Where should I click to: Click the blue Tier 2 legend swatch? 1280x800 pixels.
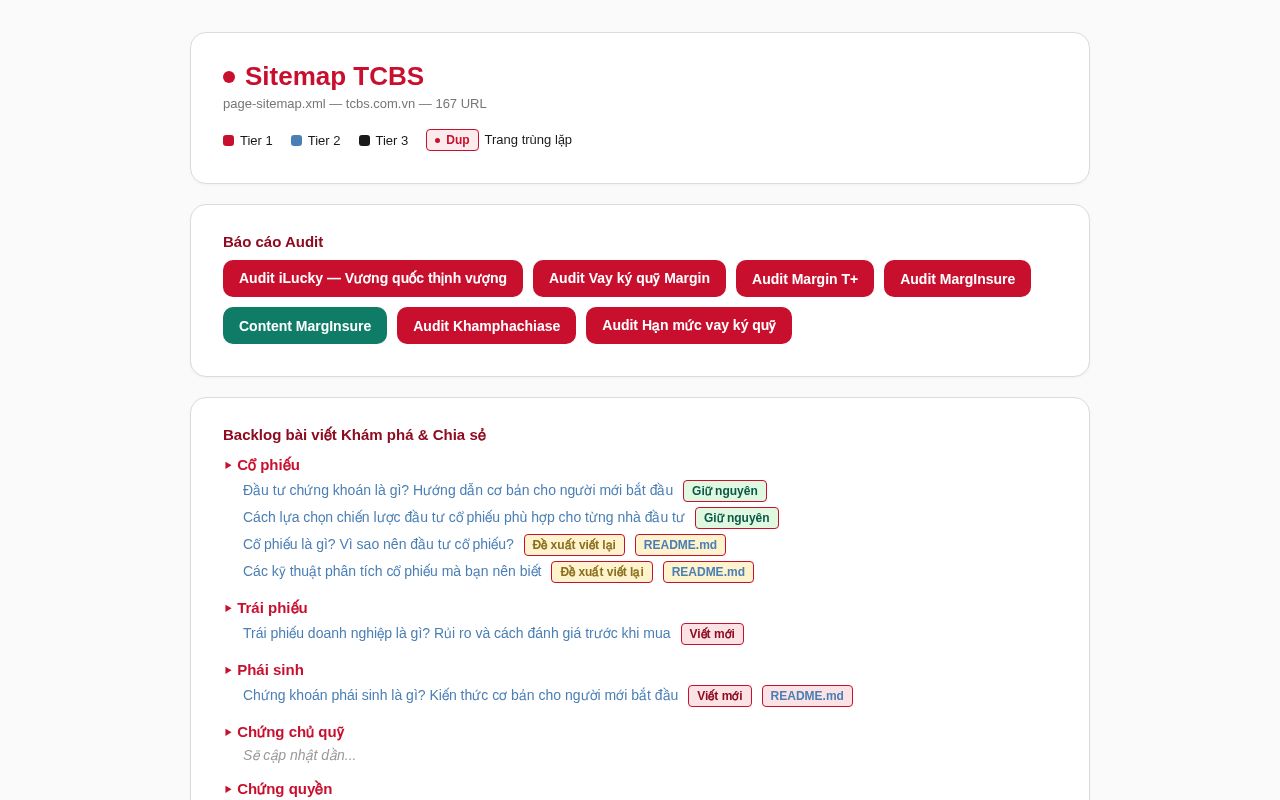[x=296, y=141]
